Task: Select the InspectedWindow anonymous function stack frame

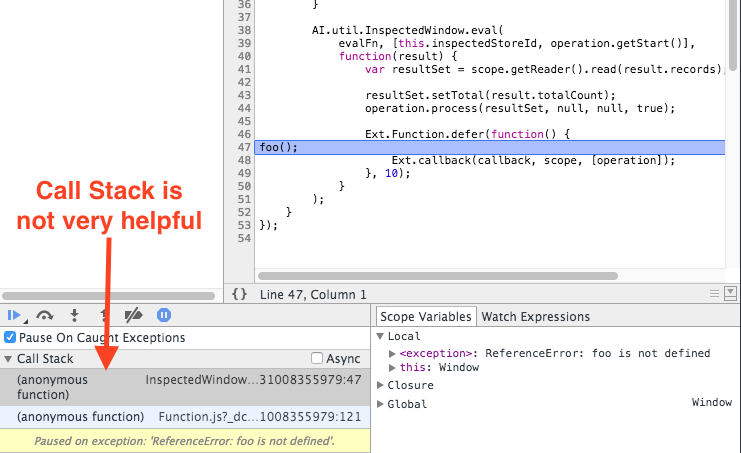Action: 185,387
